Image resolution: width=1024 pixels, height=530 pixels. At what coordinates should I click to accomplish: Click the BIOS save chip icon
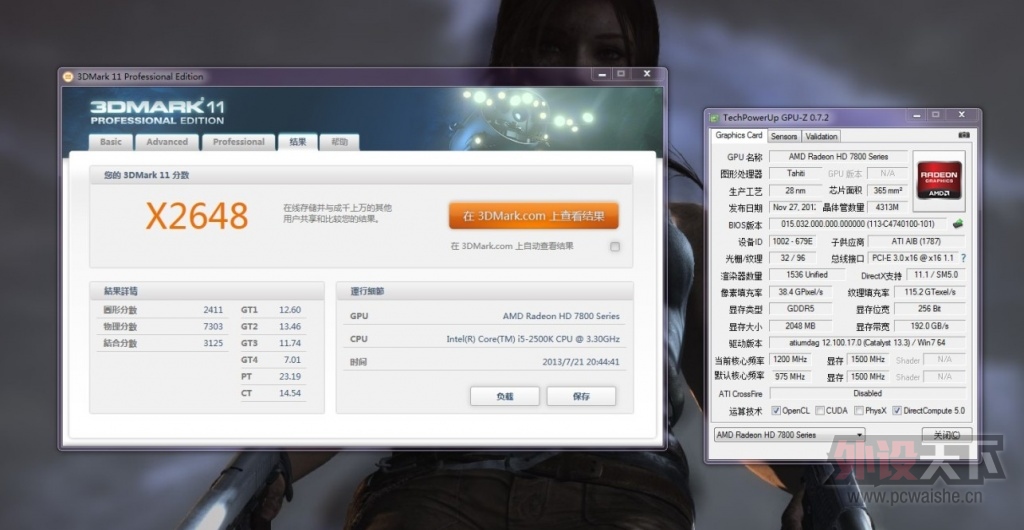(957, 224)
